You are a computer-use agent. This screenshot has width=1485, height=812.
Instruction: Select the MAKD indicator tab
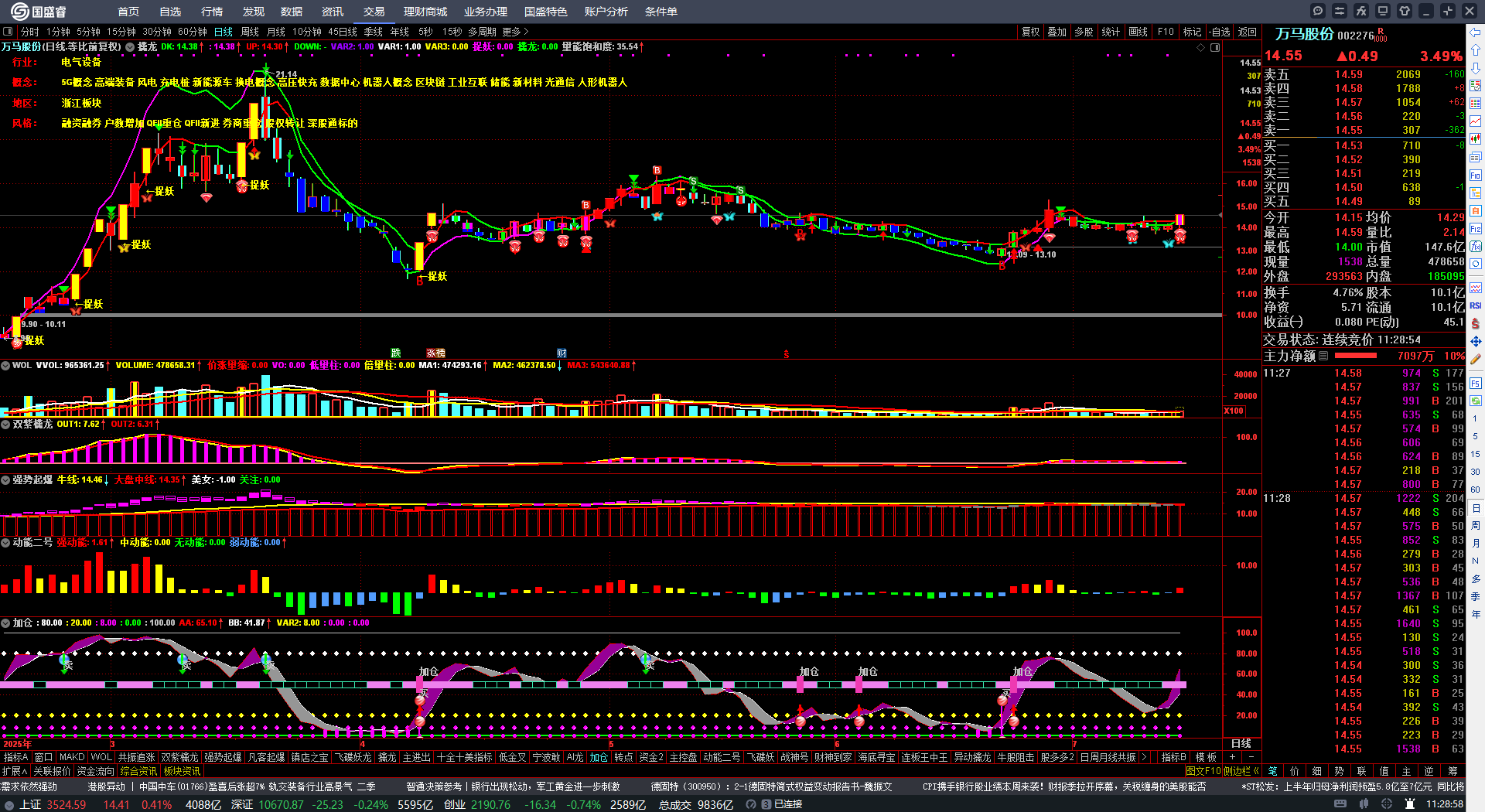click(72, 757)
